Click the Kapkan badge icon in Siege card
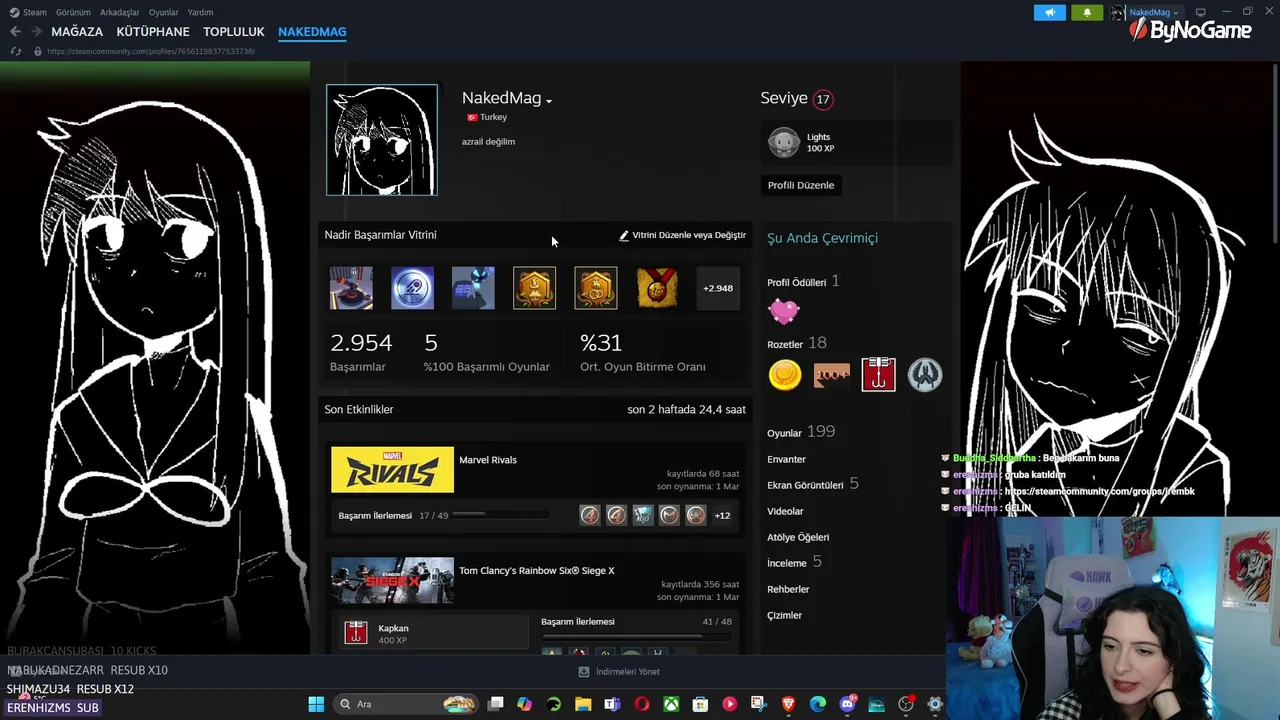 [x=355, y=632]
